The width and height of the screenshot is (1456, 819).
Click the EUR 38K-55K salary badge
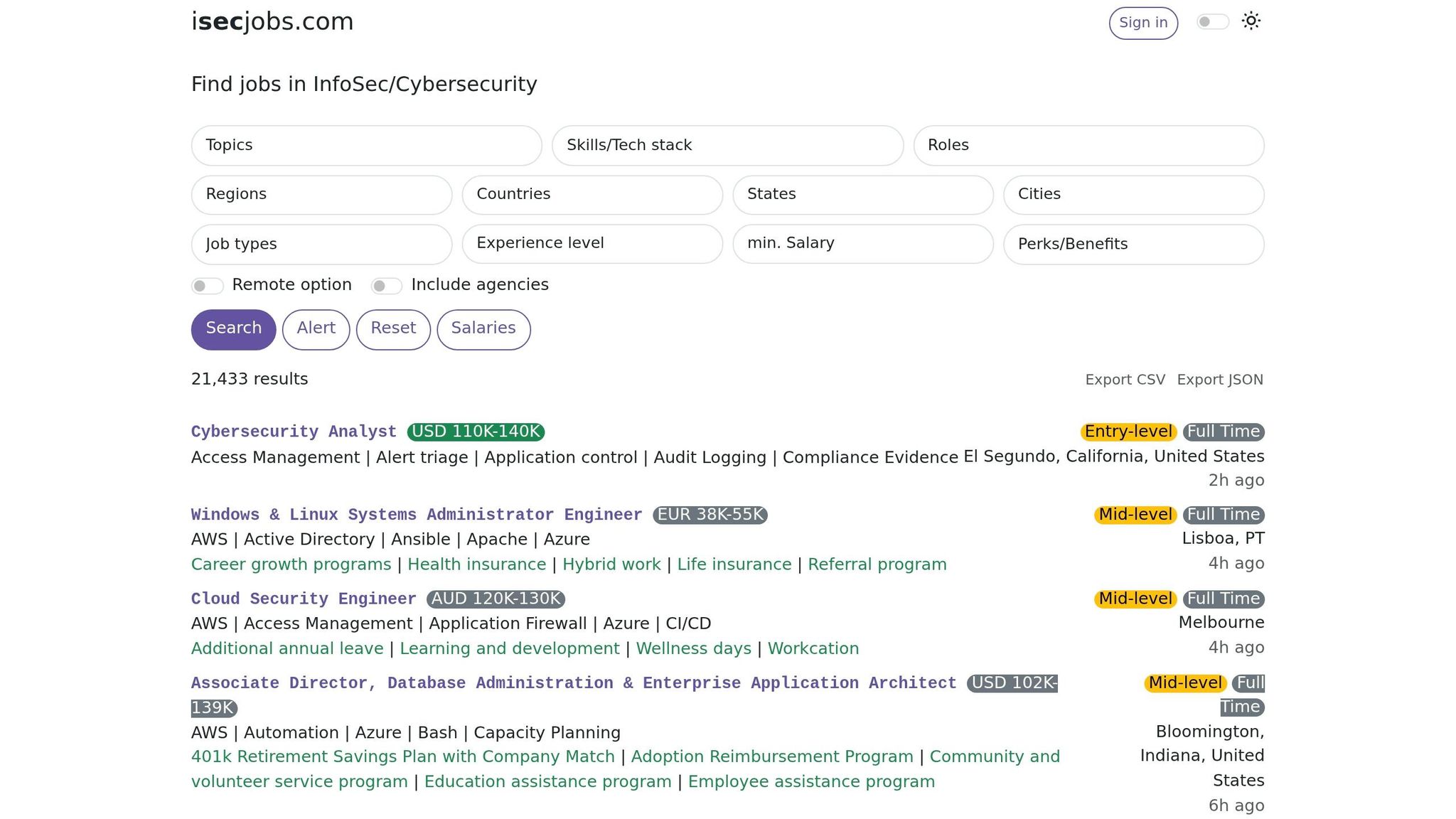tap(710, 515)
